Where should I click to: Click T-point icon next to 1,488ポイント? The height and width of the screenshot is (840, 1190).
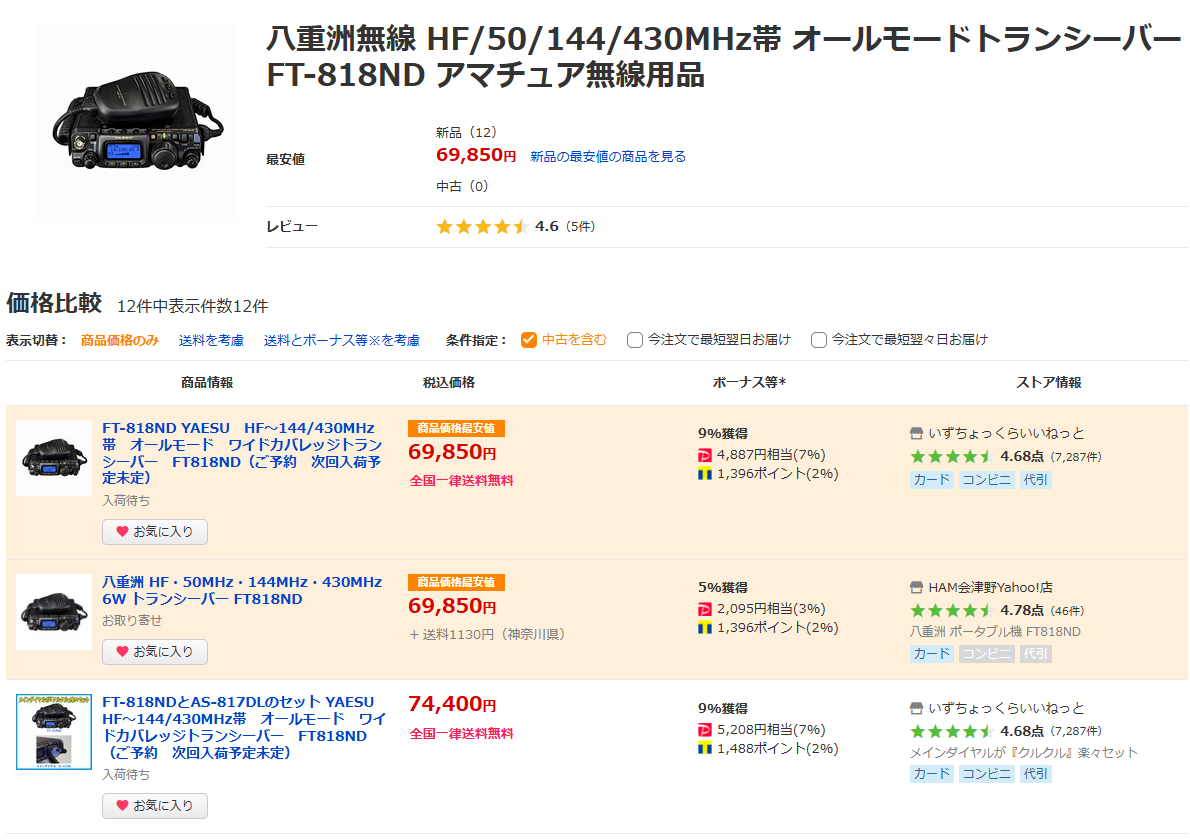[704, 749]
